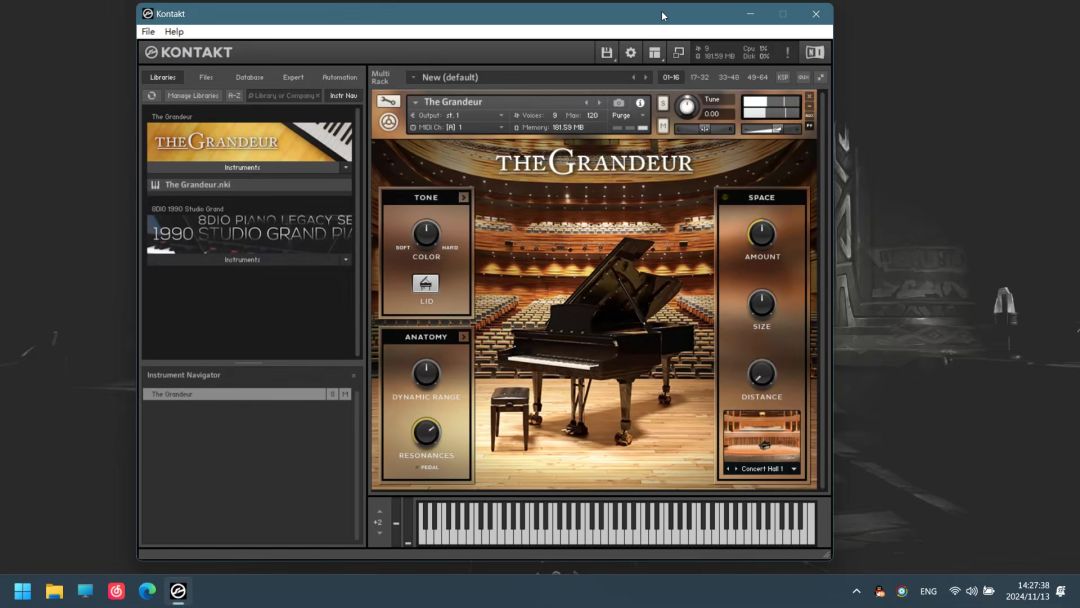The height and width of the screenshot is (608, 1080).
Task: Click the Concert Hall 1 thumbnail image
Action: (761, 436)
